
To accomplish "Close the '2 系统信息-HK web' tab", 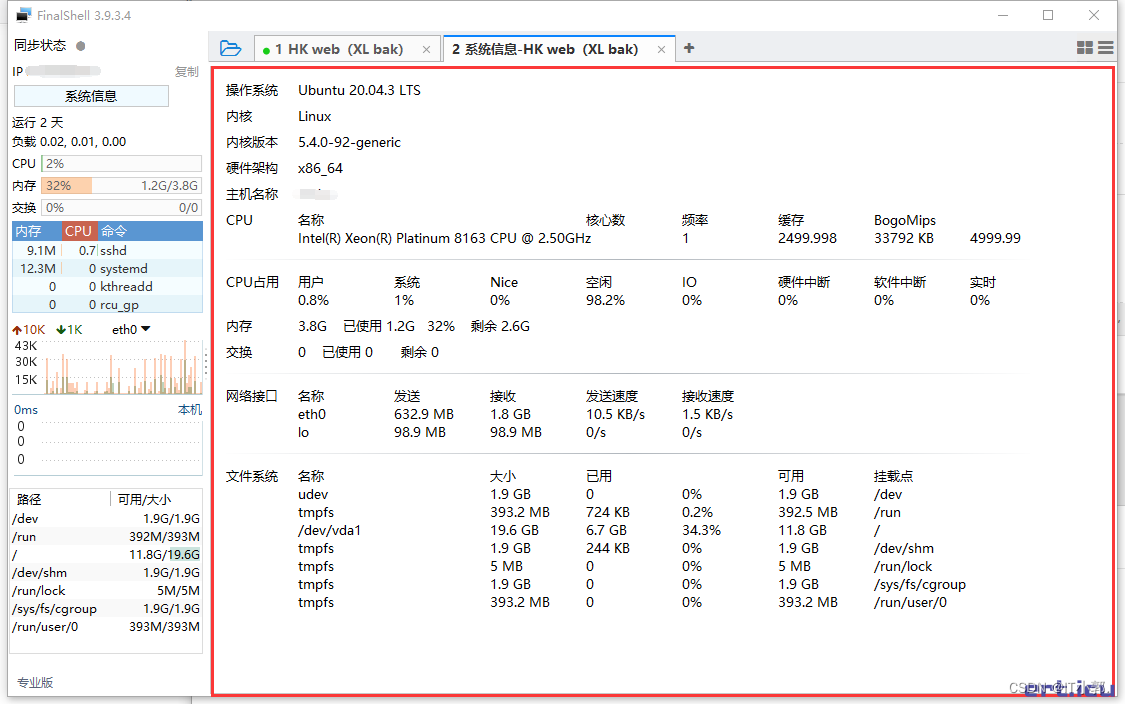I will tap(662, 49).
